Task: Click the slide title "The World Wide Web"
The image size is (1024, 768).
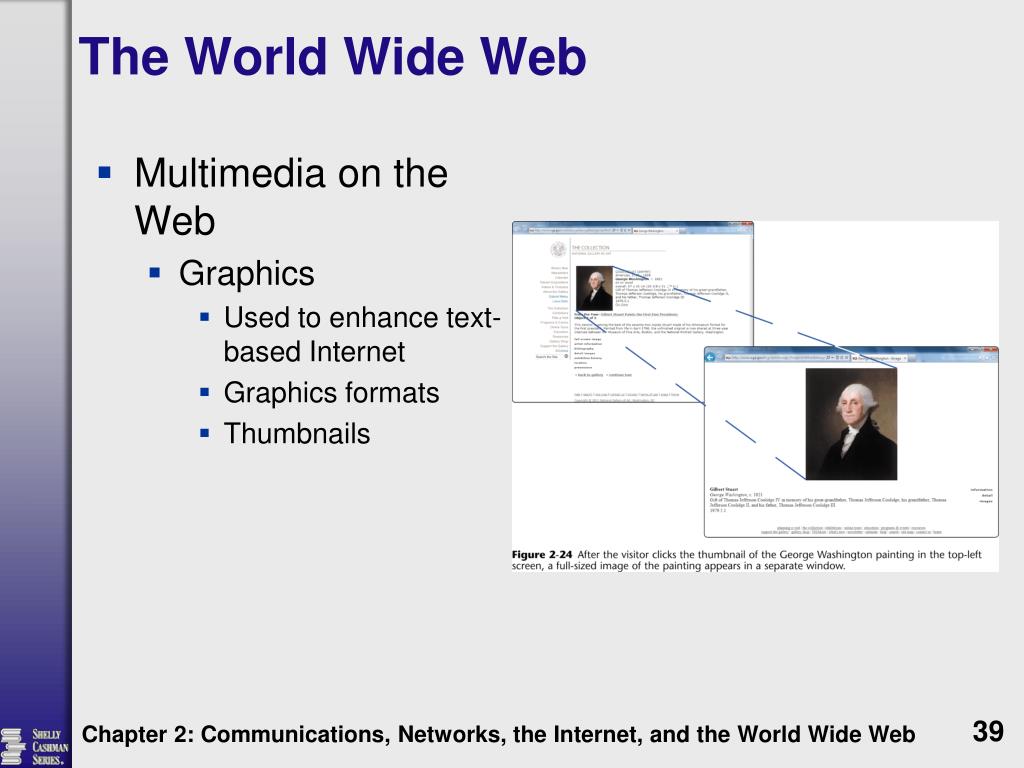Action: [332, 57]
